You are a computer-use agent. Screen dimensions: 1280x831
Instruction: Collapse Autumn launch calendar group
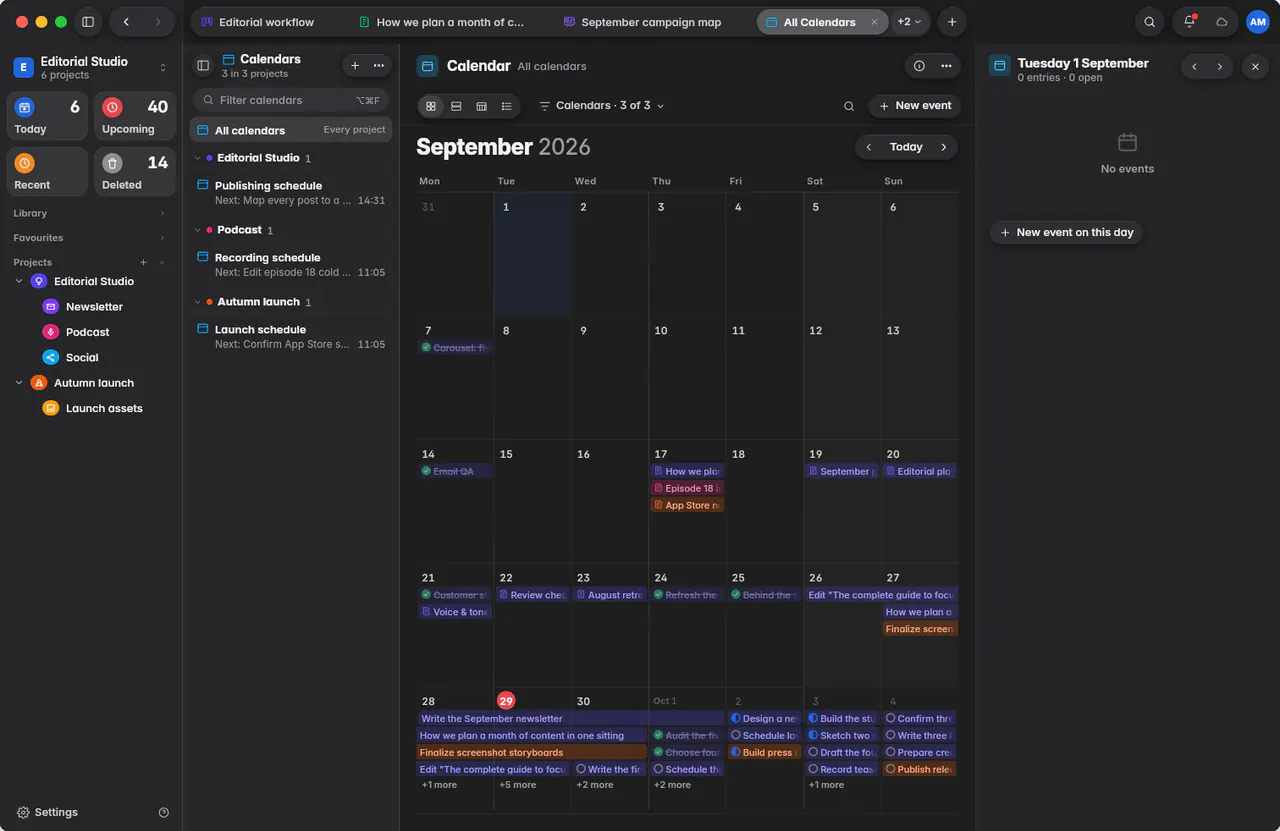point(197,302)
